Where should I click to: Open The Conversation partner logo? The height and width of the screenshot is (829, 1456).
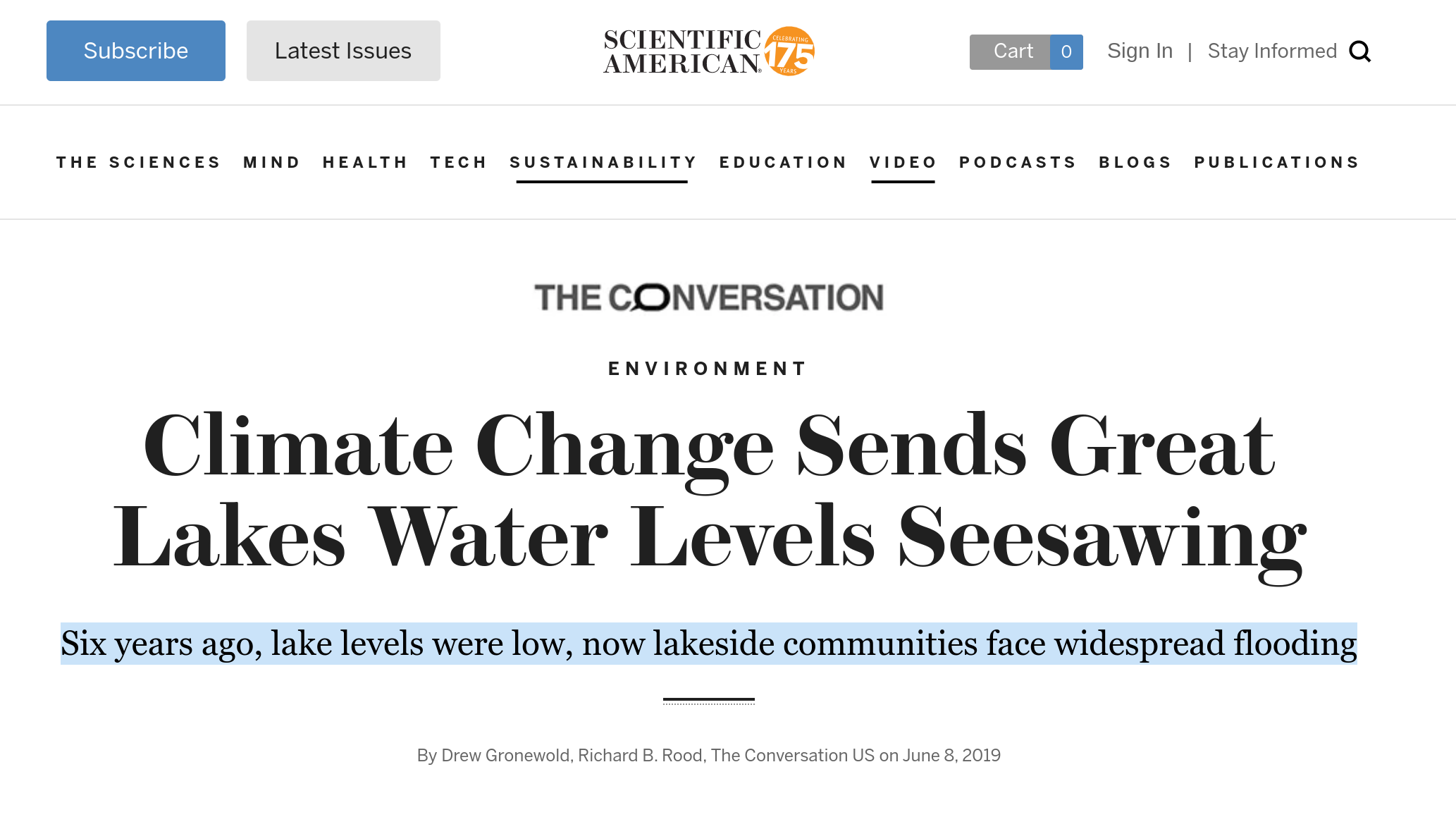click(708, 297)
